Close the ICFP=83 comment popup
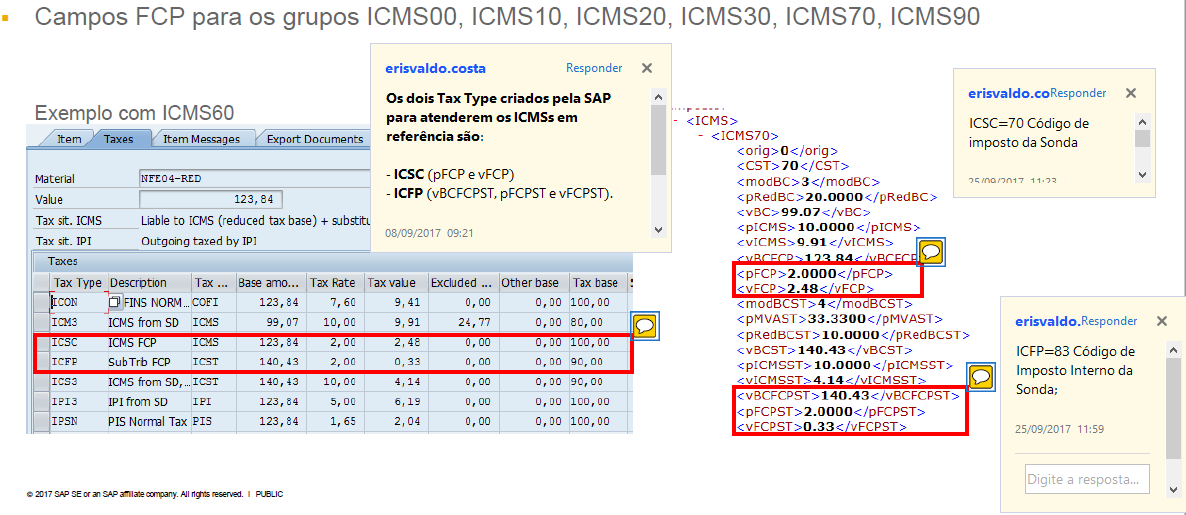The image size is (1186, 515). 1161,321
